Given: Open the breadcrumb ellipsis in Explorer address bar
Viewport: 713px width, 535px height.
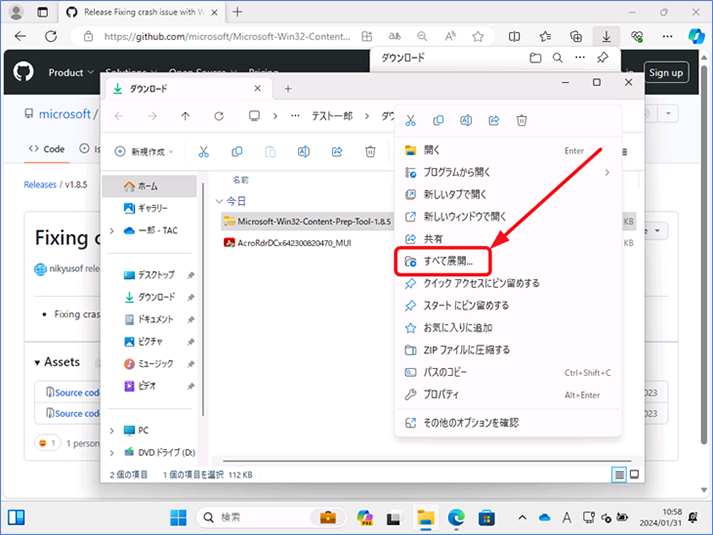Looking at the screenshot, I should (295, 116).
